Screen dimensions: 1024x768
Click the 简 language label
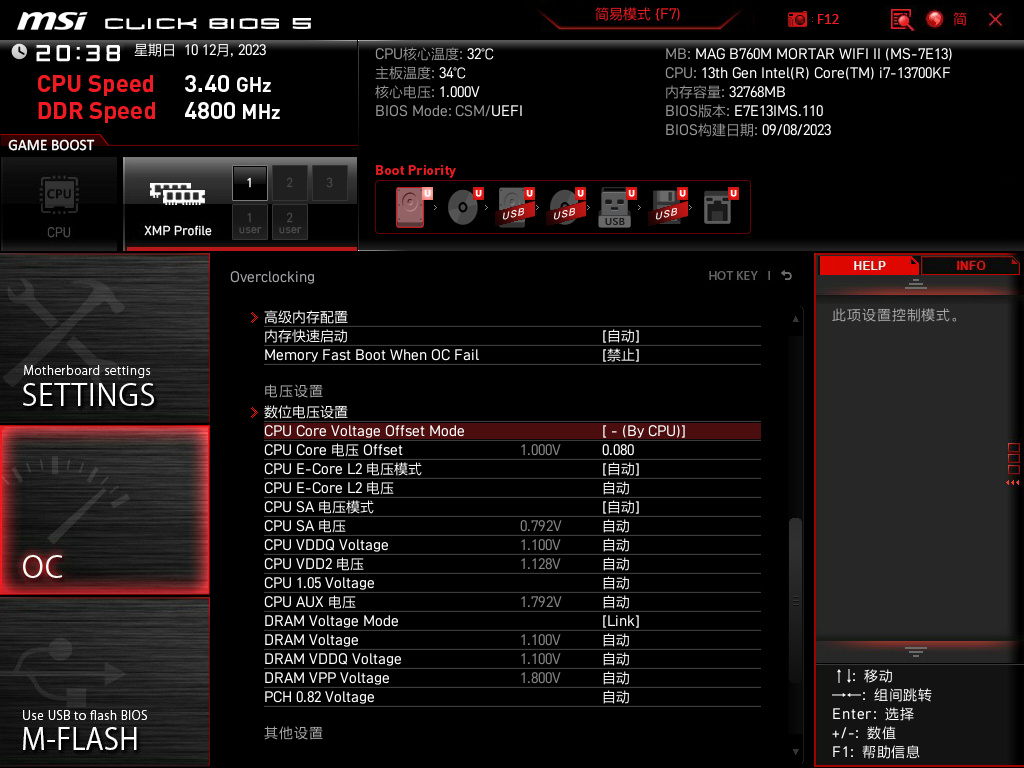pos(960,20)
